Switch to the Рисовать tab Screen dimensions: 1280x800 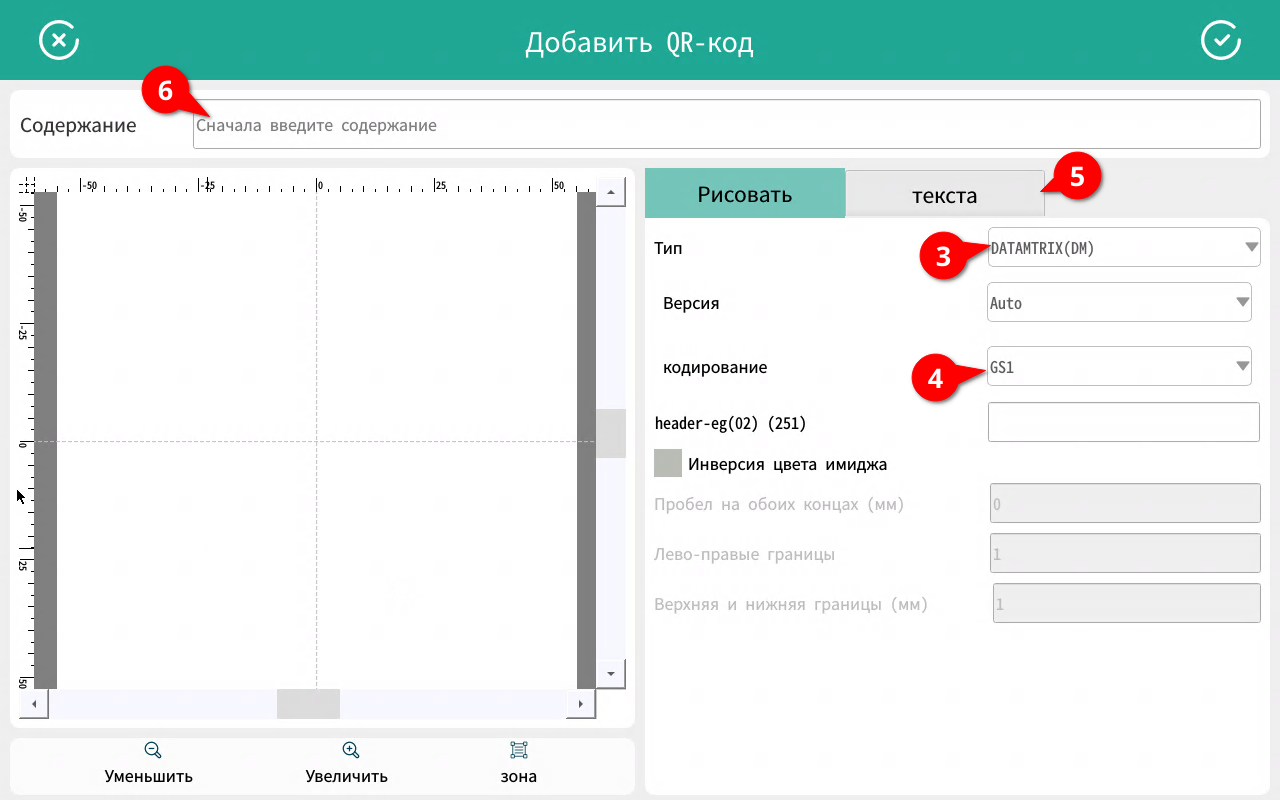tap(745, 194)
